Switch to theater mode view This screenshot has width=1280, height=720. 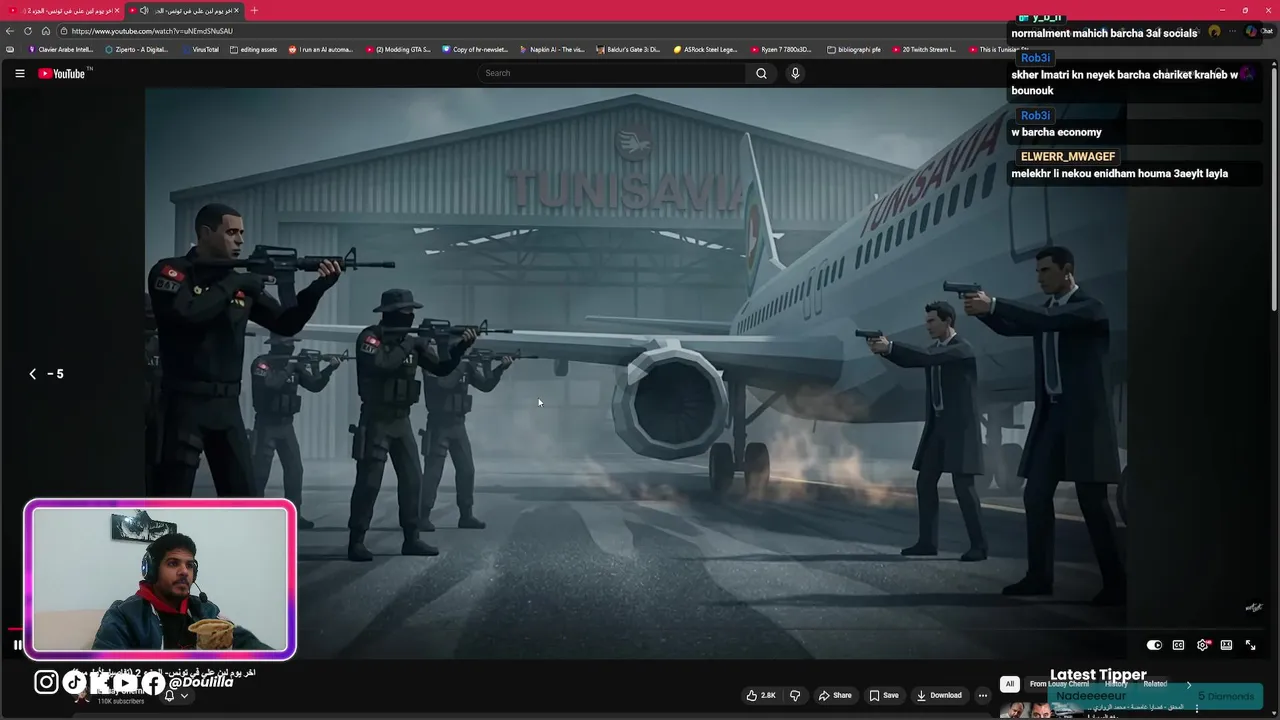(x=1226, y=645)
